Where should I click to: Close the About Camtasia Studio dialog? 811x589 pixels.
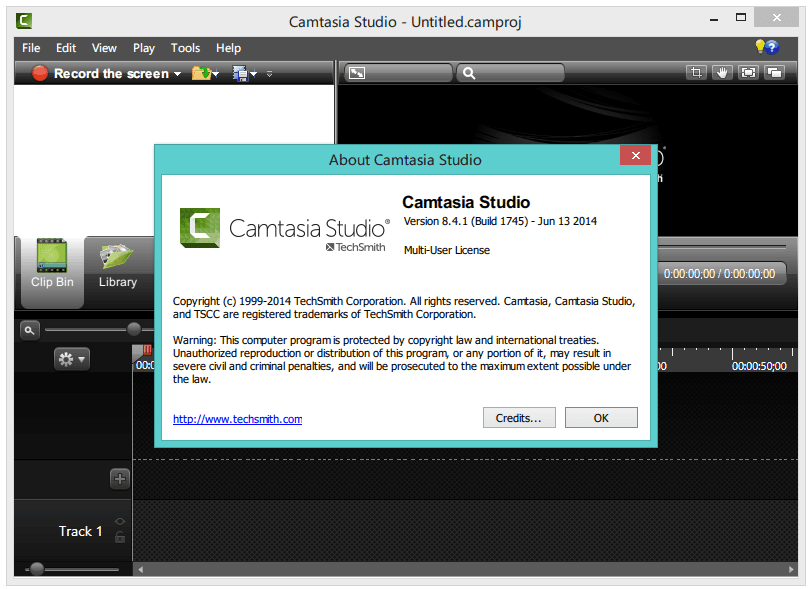click(x=636, y=155)
